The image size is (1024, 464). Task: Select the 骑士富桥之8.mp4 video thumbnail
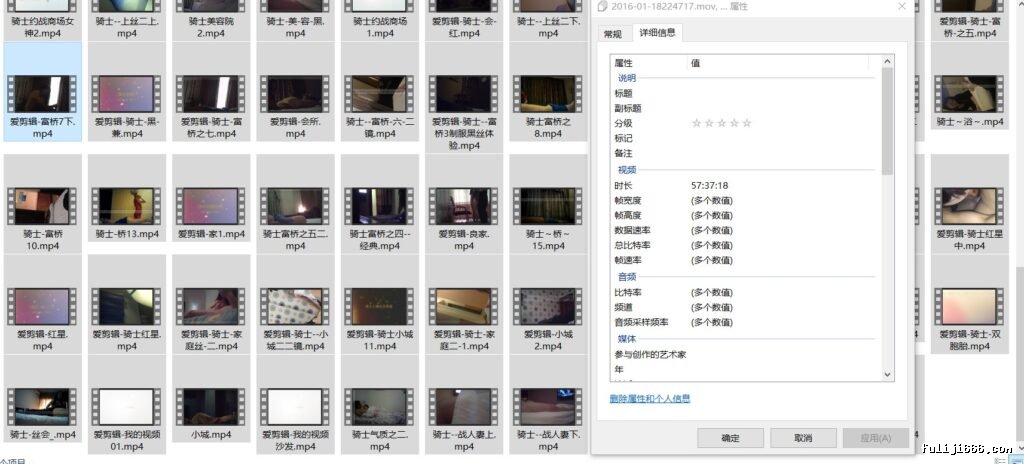point(548,93)
